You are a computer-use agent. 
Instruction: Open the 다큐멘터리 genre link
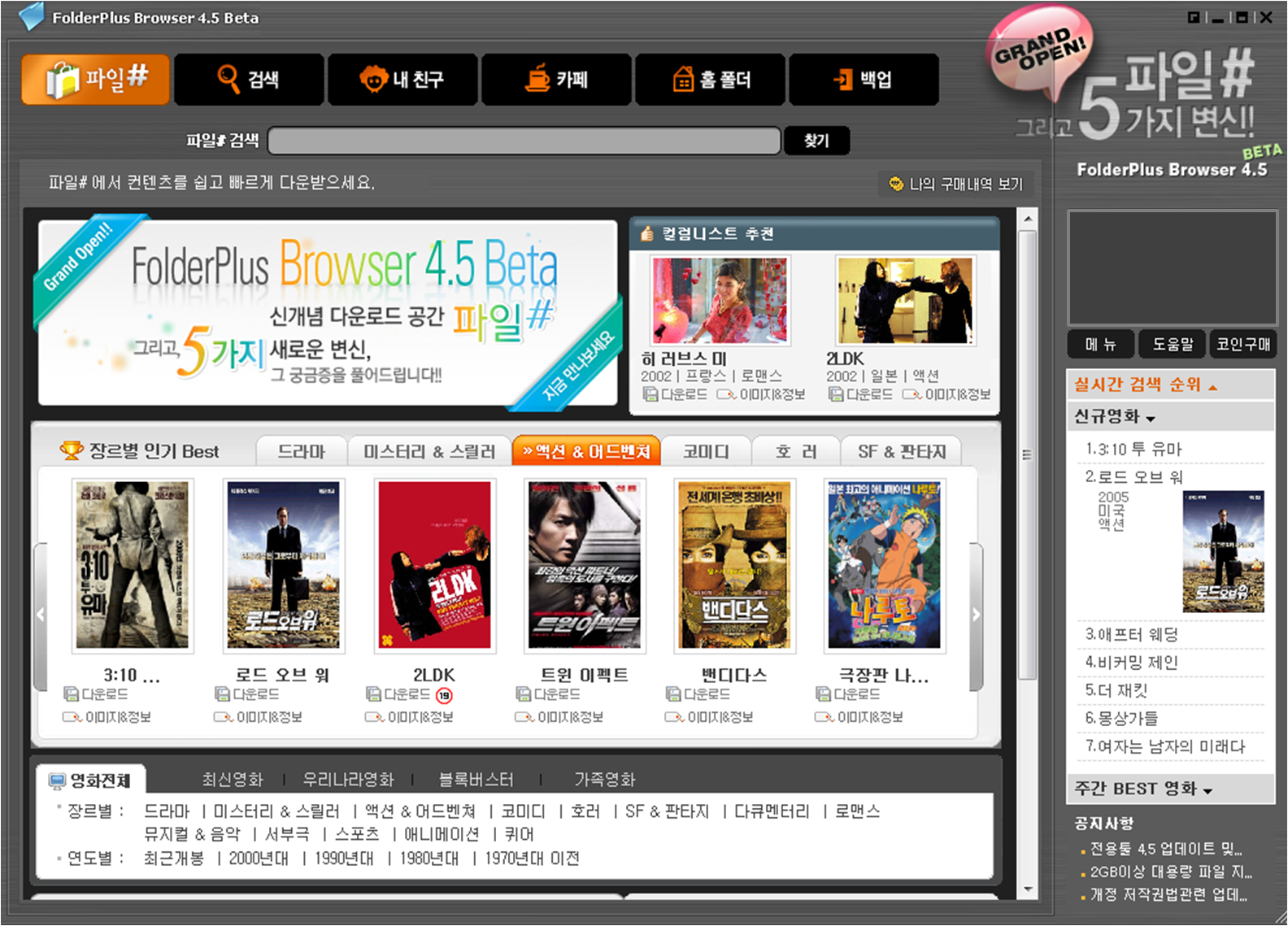coord(772,811)
